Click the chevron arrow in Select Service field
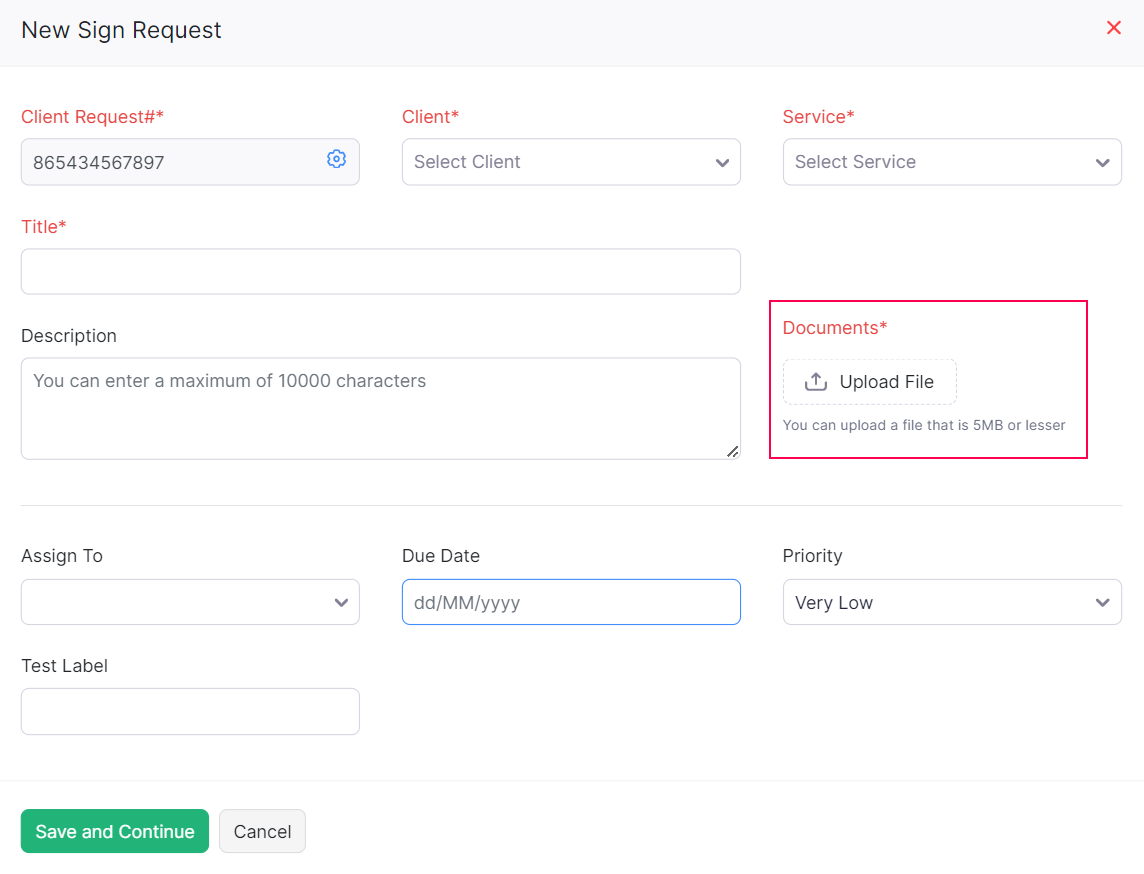The height and width of the screenshot is (874, 1144). (x=1102, y=163)
